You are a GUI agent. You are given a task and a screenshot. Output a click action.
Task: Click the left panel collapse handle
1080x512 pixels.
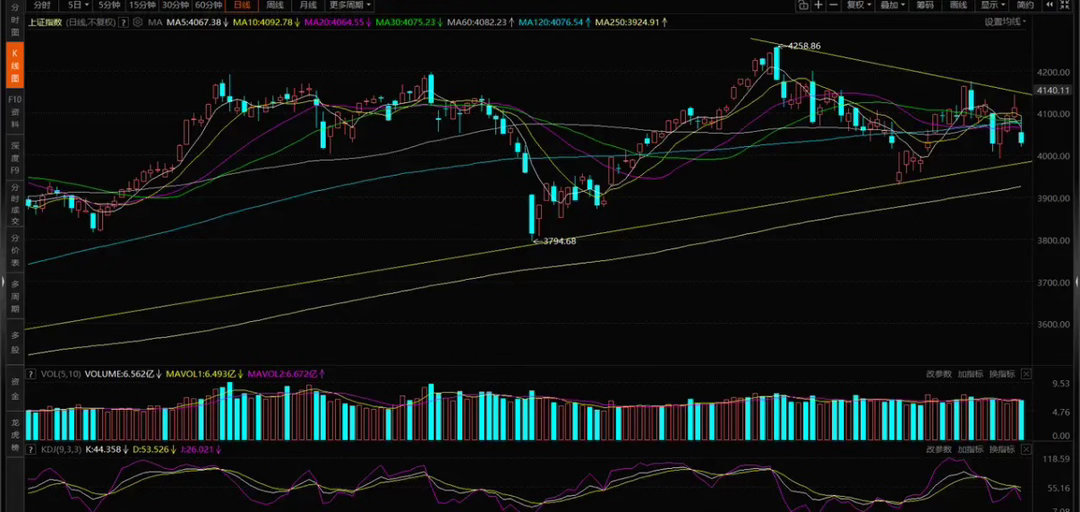point(3,283)
